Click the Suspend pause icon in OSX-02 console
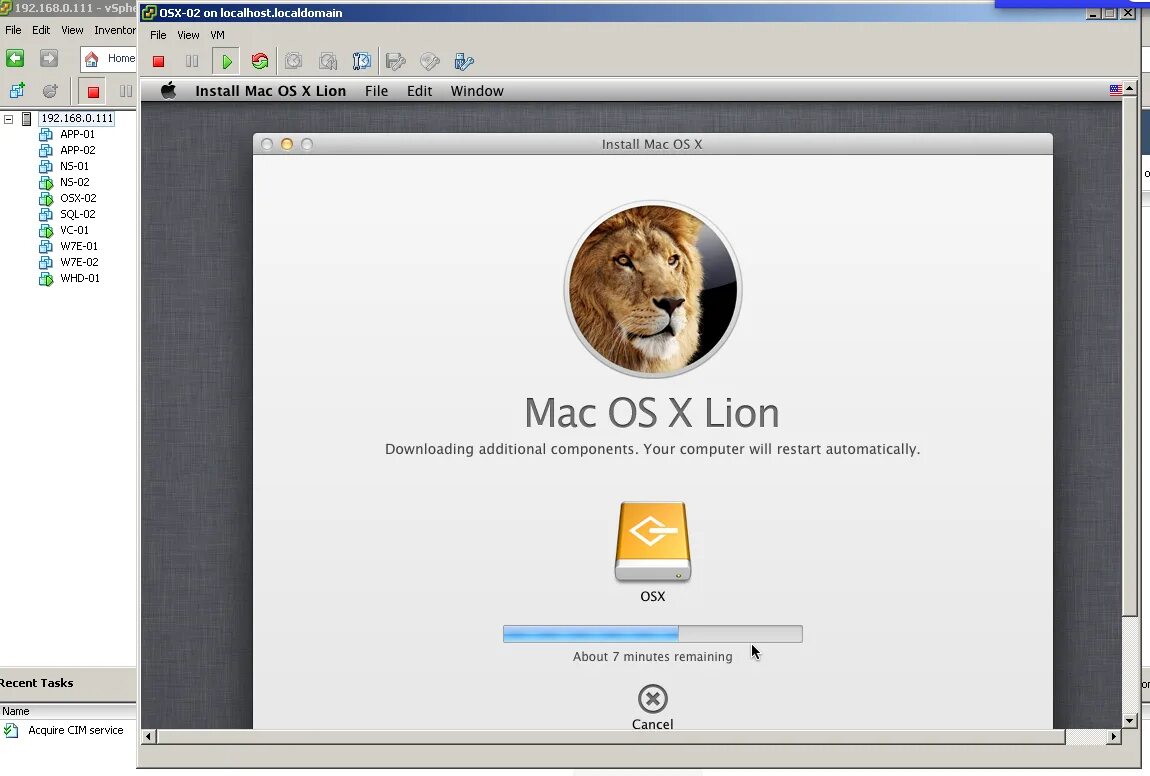This screenshot has height=776, width=1150. point(192,62)
